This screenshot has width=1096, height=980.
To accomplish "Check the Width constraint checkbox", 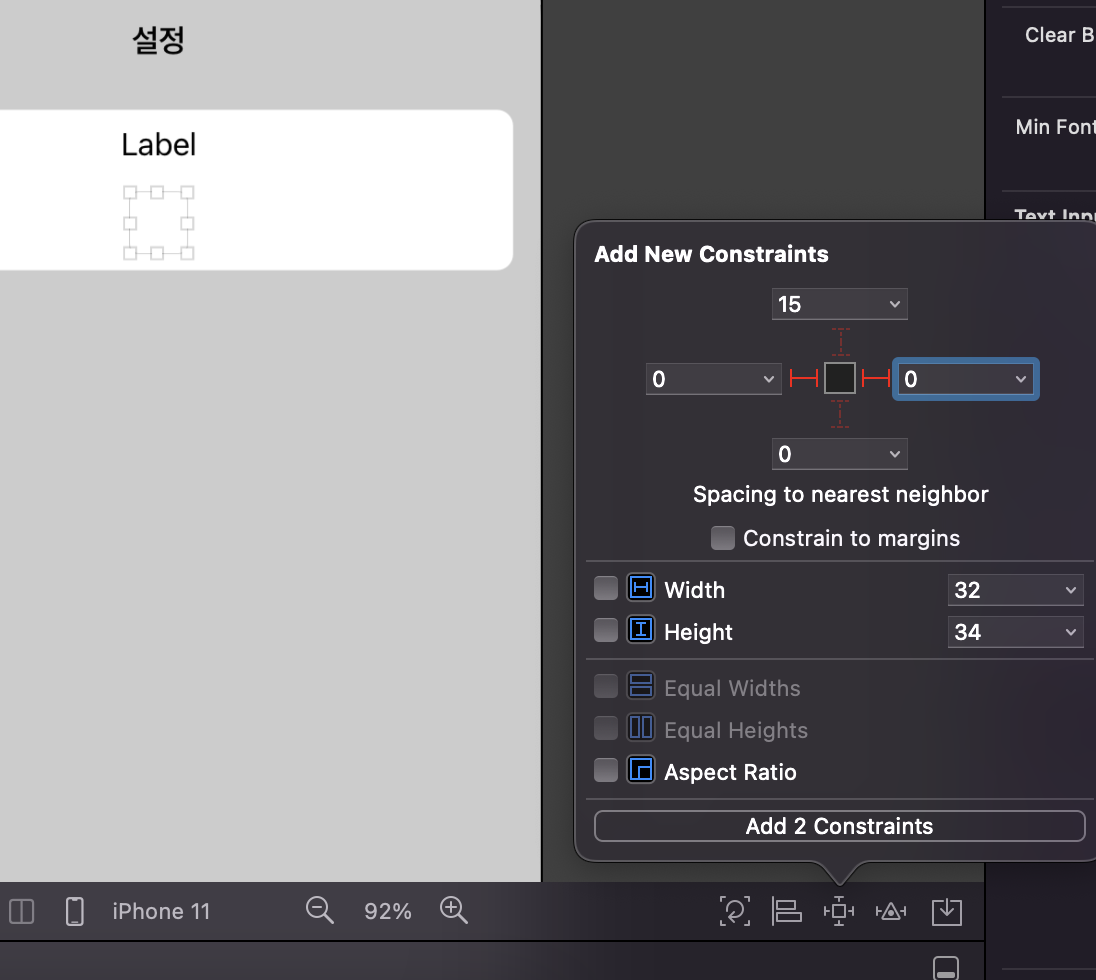I will click(606, 588).
